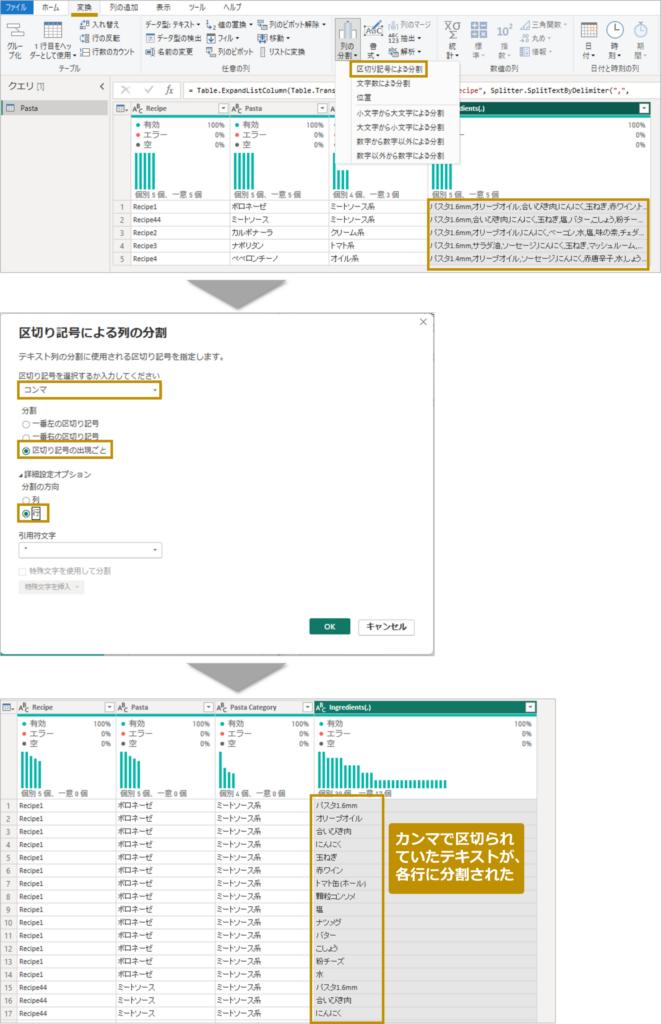Select the Pasta query in the queries pane
This screenshot has height=1024, width=661.
[30, 108]
